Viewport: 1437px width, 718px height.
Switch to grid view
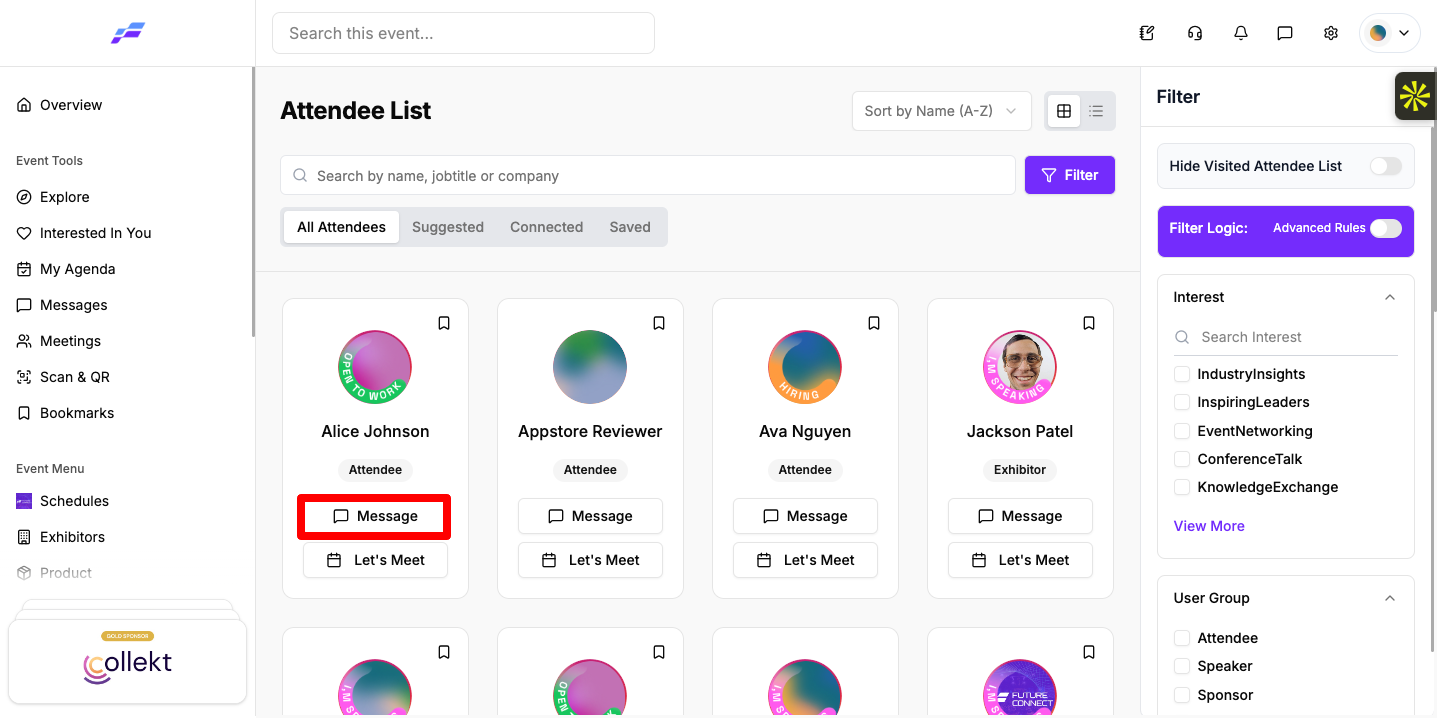[x=1064, y=111]
